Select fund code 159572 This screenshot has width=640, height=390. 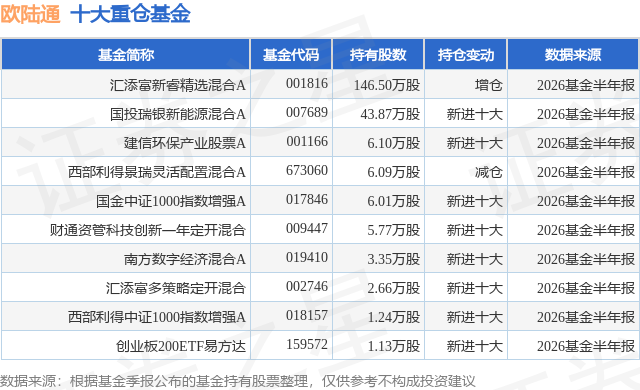[307, 344]
